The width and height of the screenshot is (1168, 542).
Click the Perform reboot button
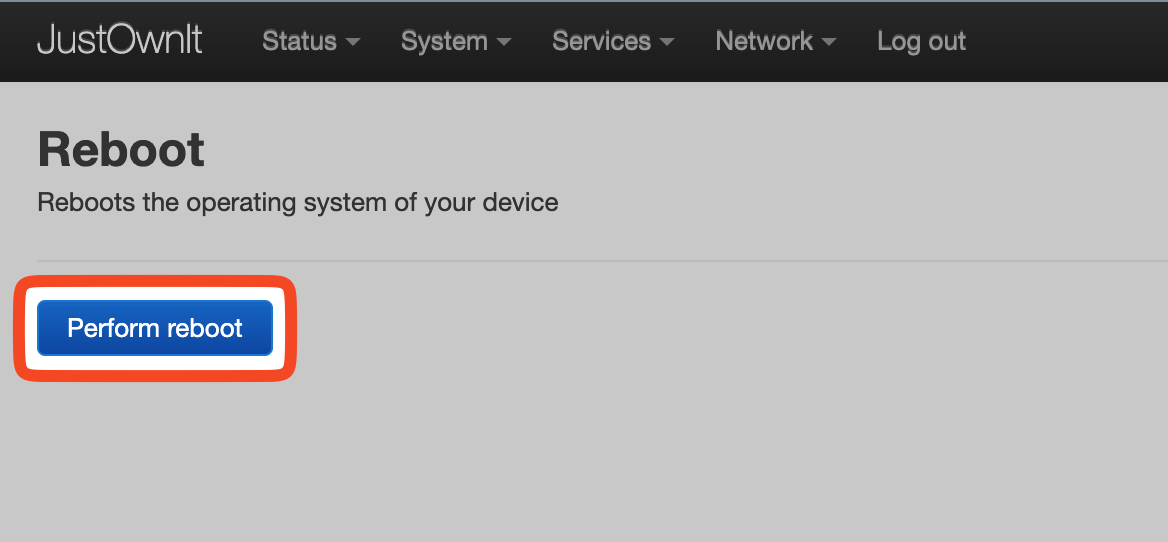tap(155, 328)
